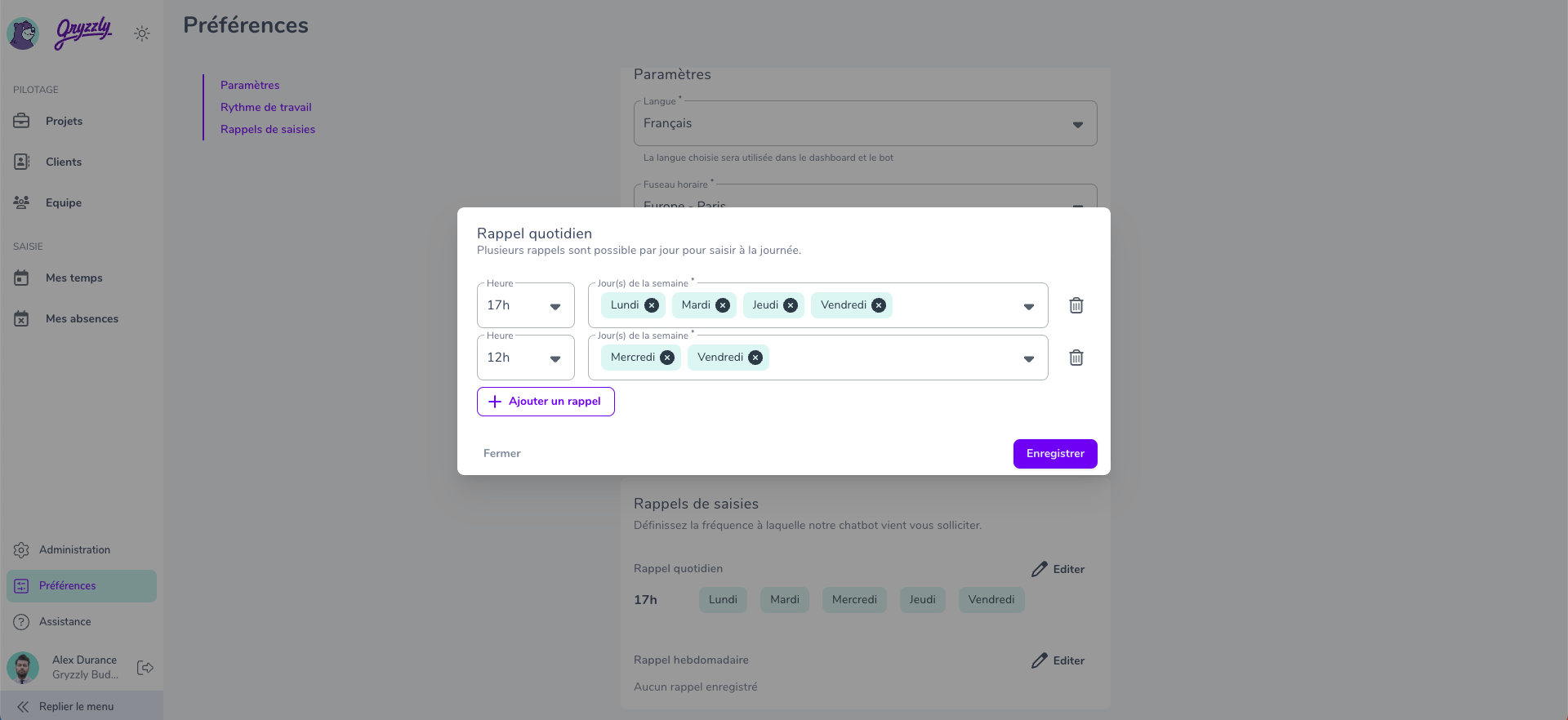Image resolution: width=1568 pixels, height=720 pixels.
Task: Remove the Mardi day chip
Action: tap(723, 305)
